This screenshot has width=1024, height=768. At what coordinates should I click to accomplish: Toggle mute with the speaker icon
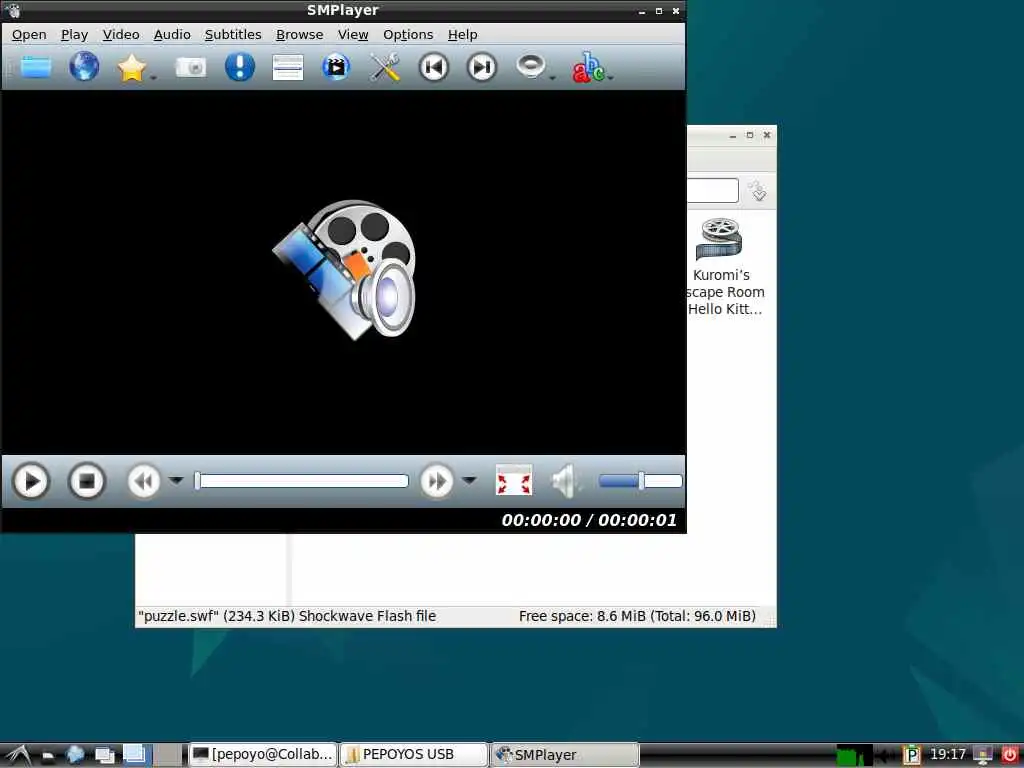point(565,481)
